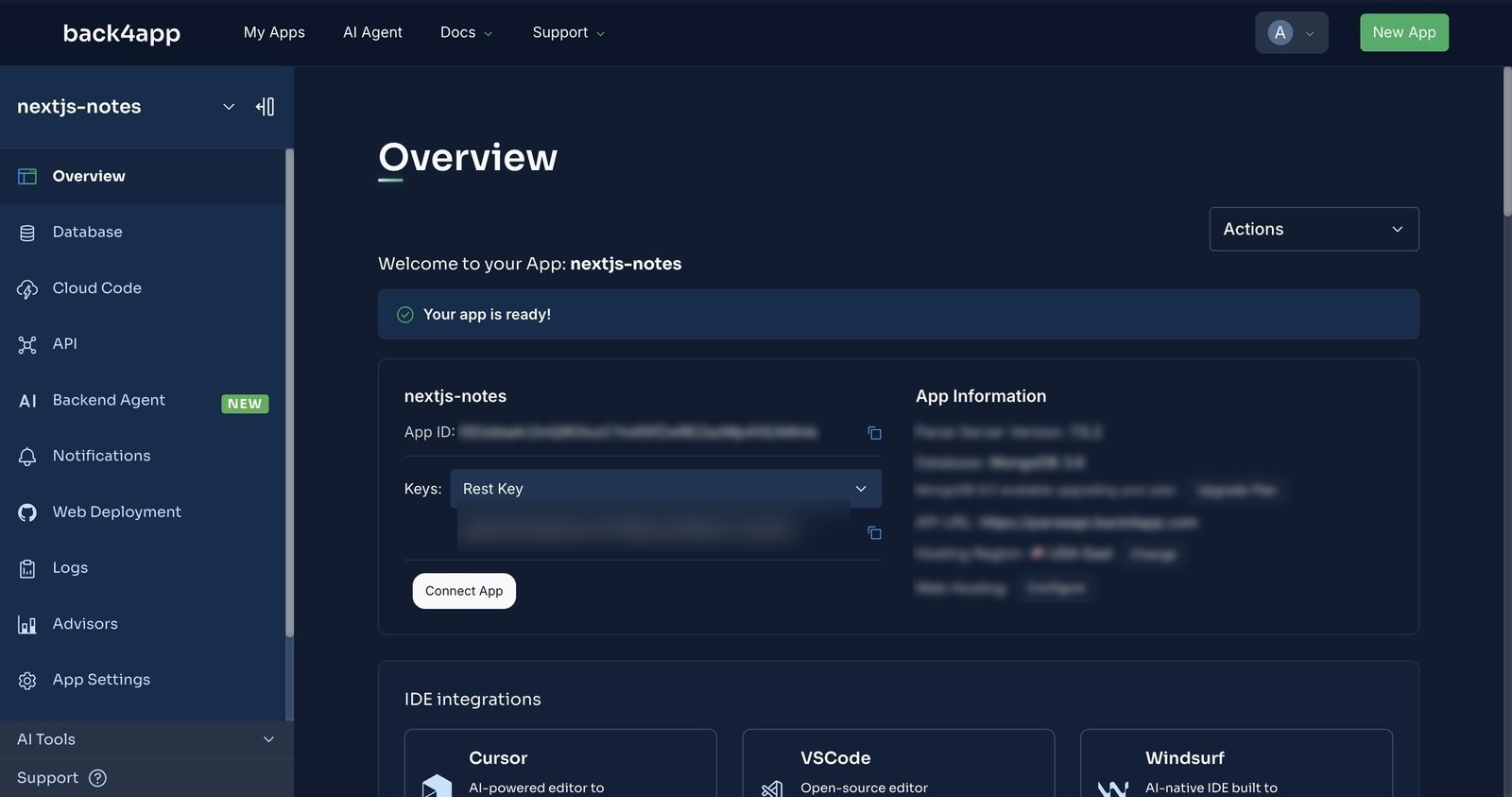1512x797 pixels.
Task: Copy the App ID with copy icon
Action: point(874,433)
